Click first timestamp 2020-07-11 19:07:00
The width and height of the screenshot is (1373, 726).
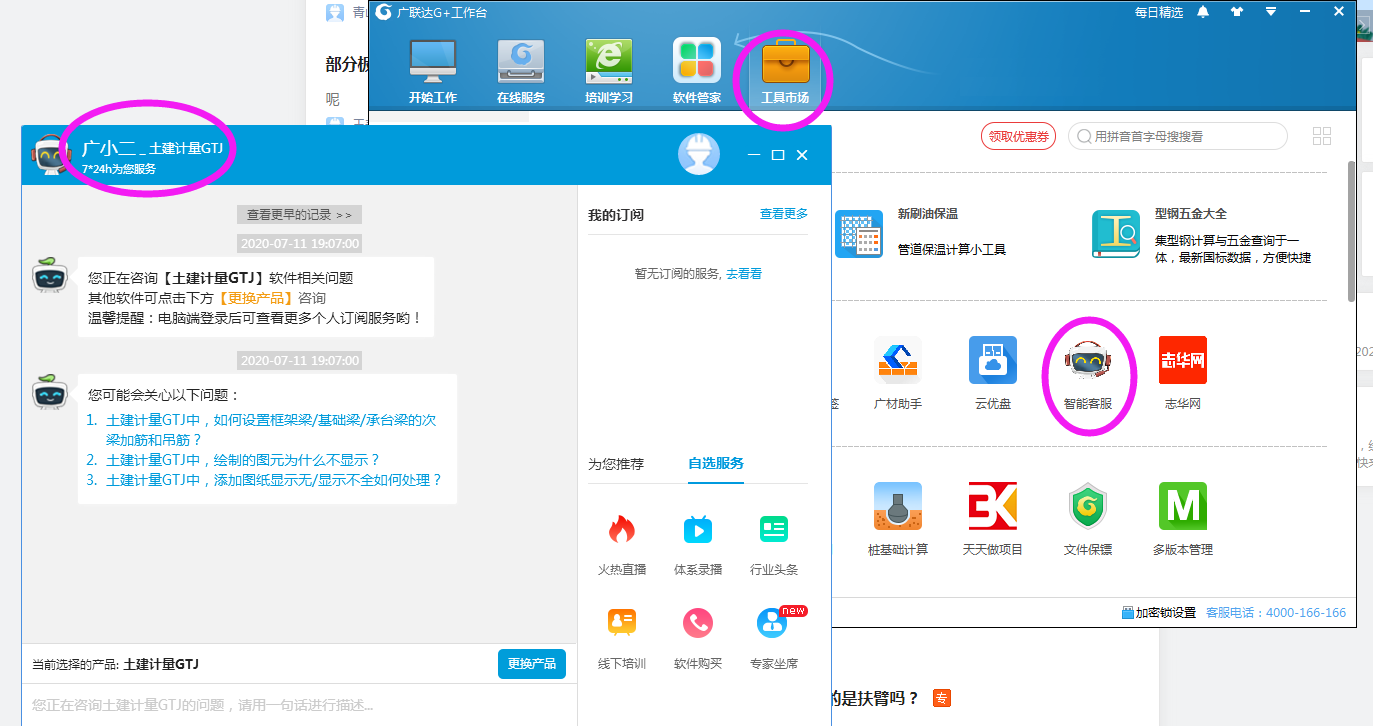click(x=299, y=243)
